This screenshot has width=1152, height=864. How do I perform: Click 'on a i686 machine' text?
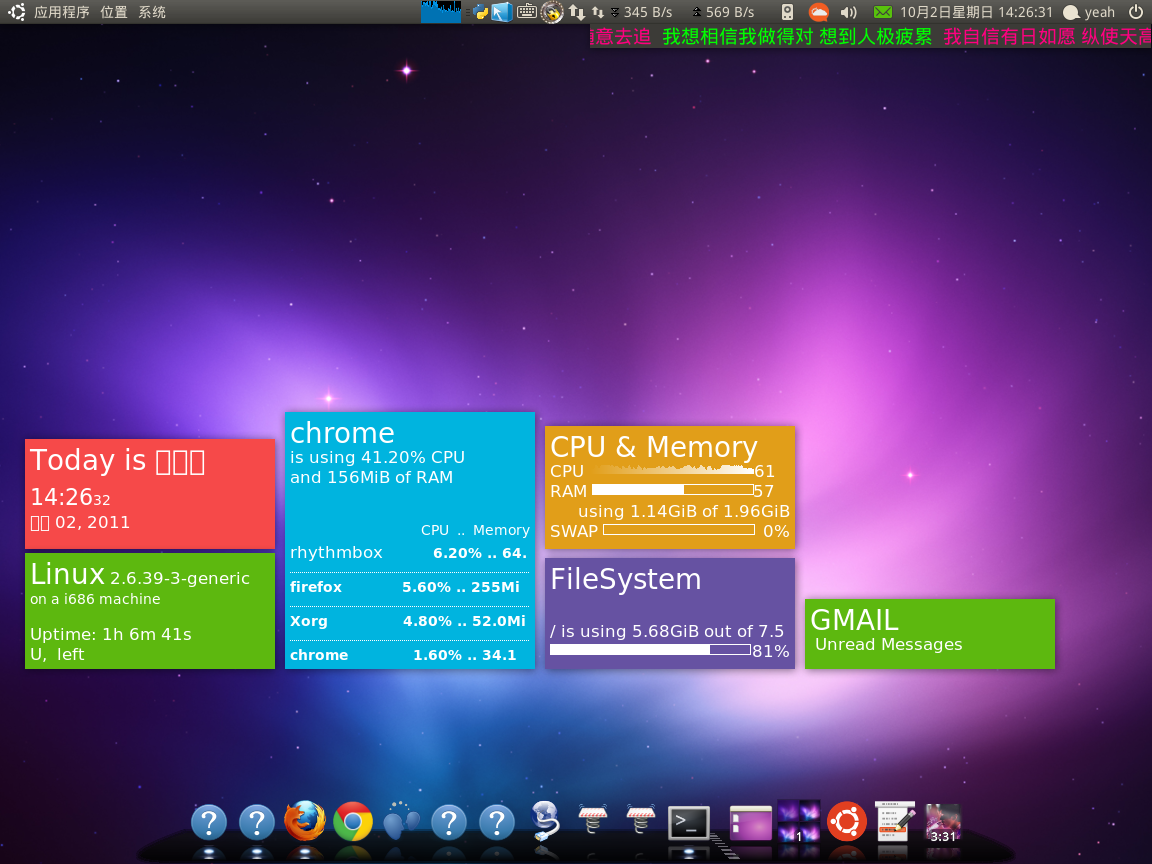pos(95,599)
